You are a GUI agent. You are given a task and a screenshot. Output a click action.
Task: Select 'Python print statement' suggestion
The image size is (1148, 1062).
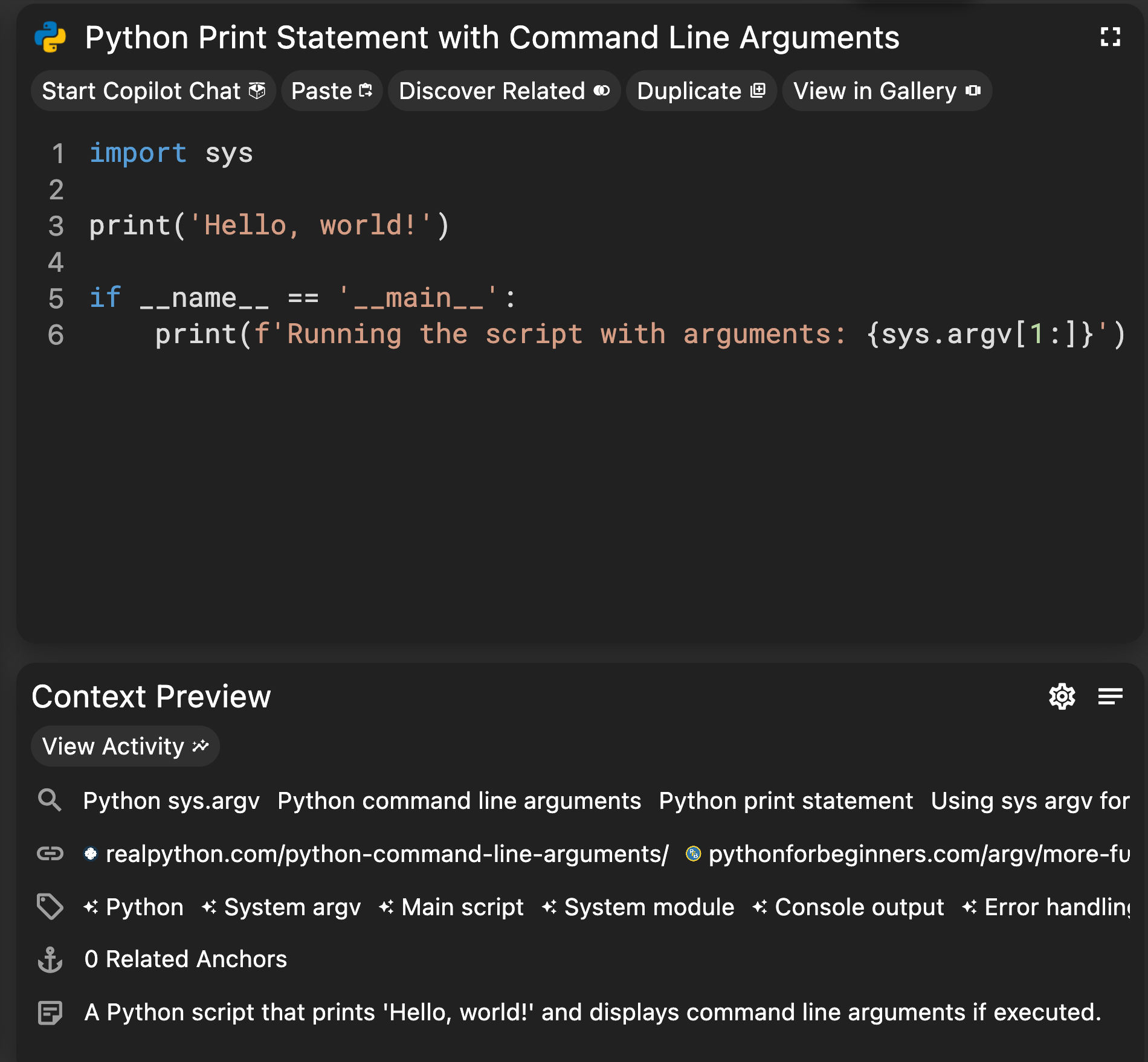pos(786,800)
